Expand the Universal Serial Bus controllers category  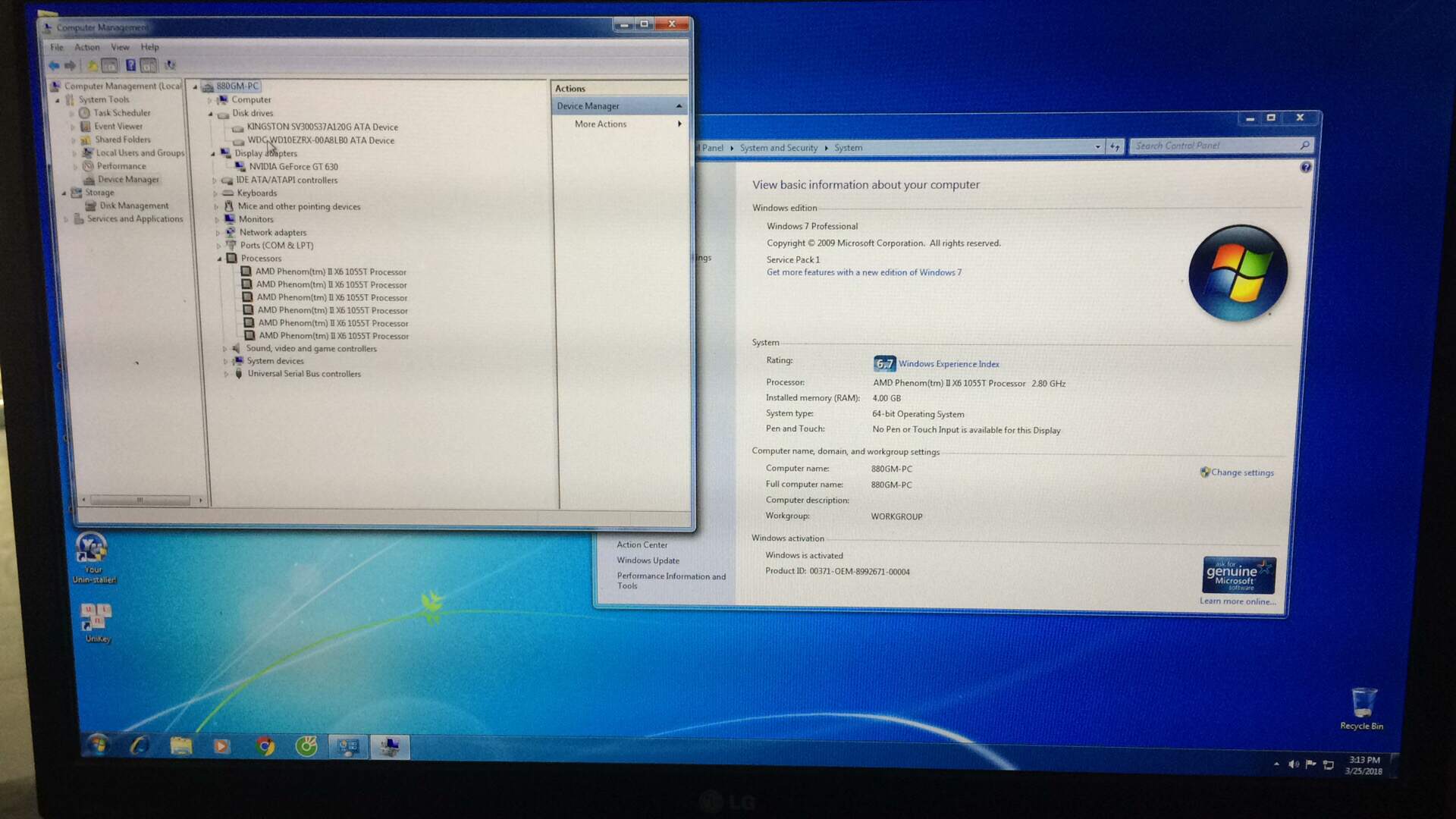click(227, 374)
